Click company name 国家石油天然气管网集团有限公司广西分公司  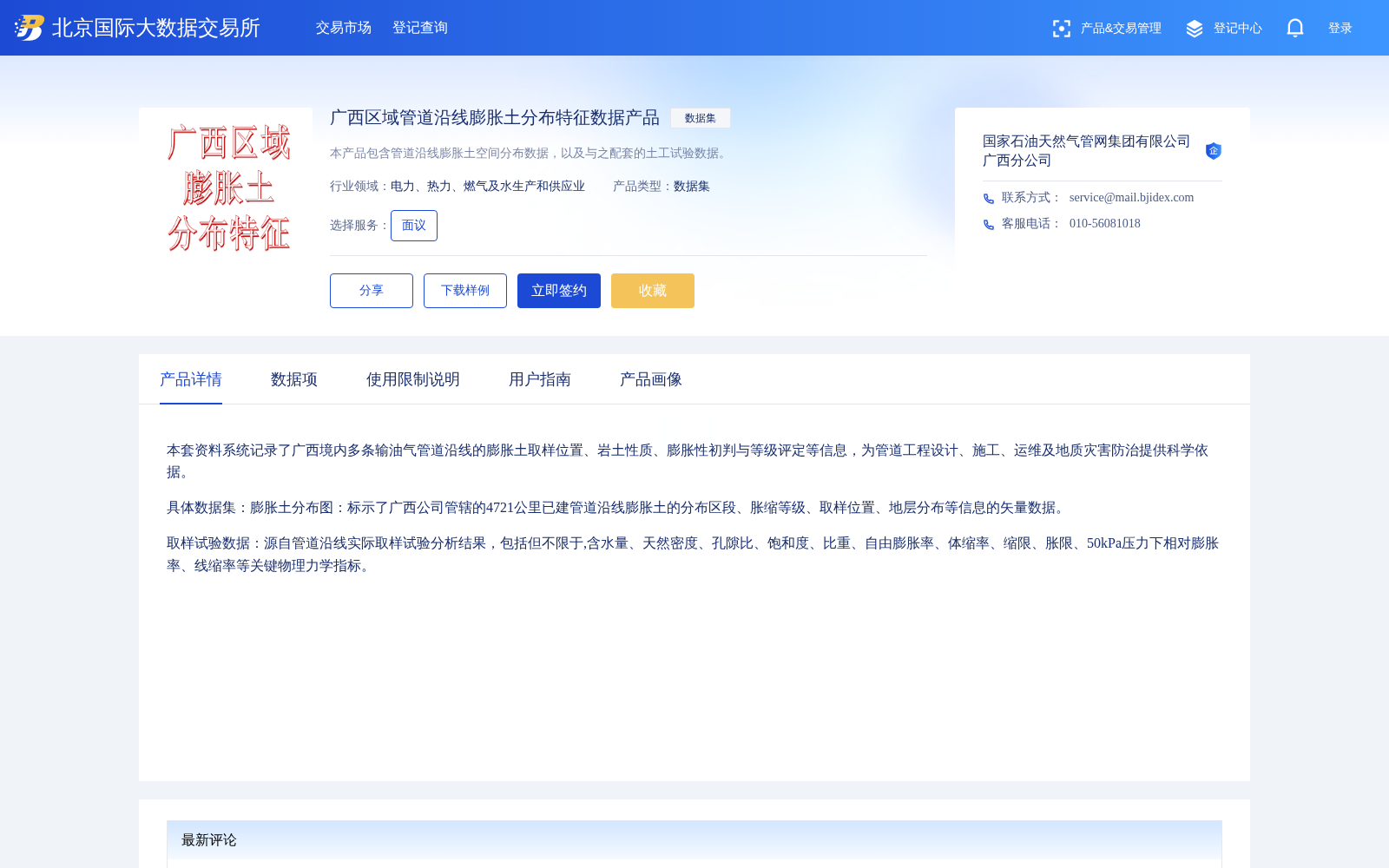pos(1087,151)
